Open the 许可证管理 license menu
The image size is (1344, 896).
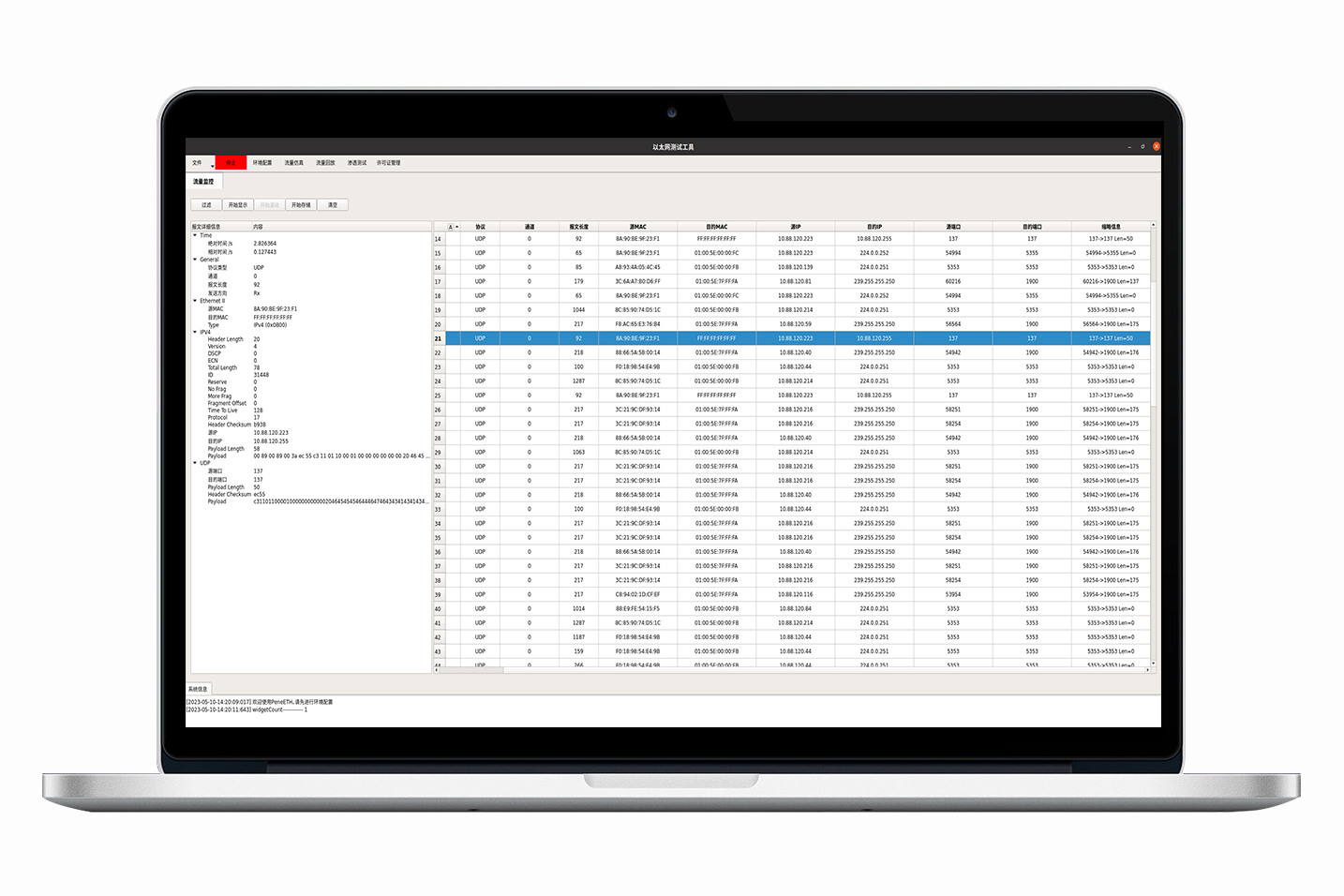[388, 163]
